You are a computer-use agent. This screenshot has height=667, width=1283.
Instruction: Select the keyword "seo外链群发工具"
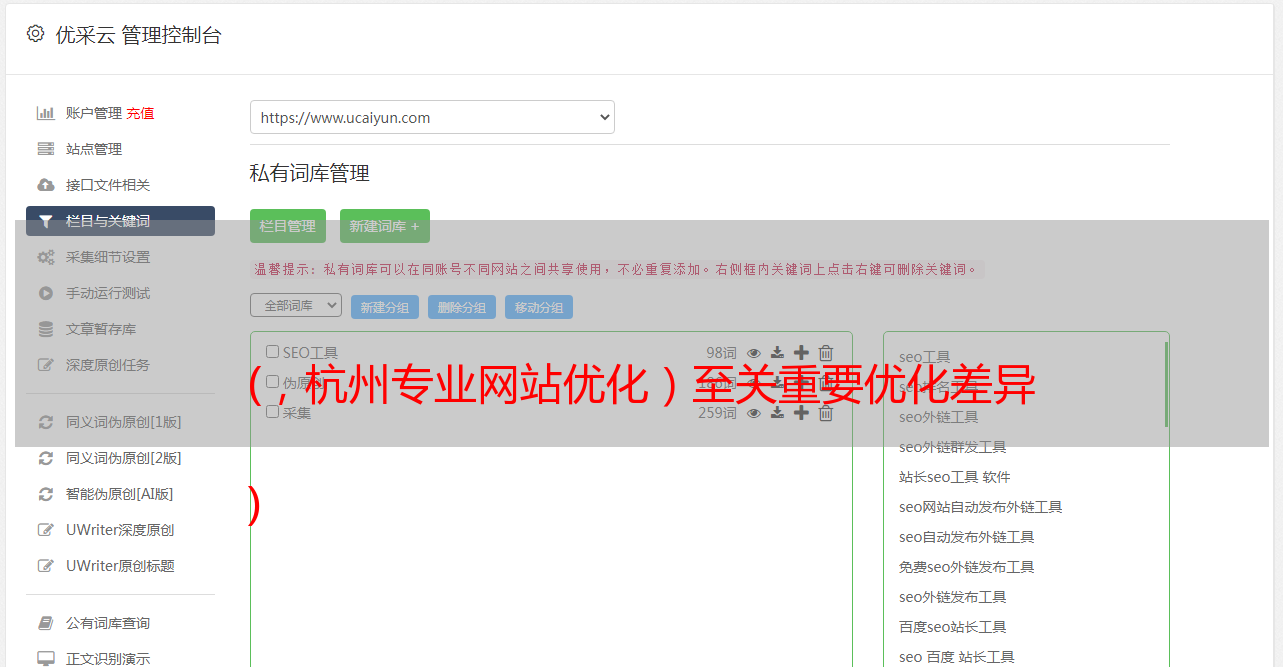[952, 447]
